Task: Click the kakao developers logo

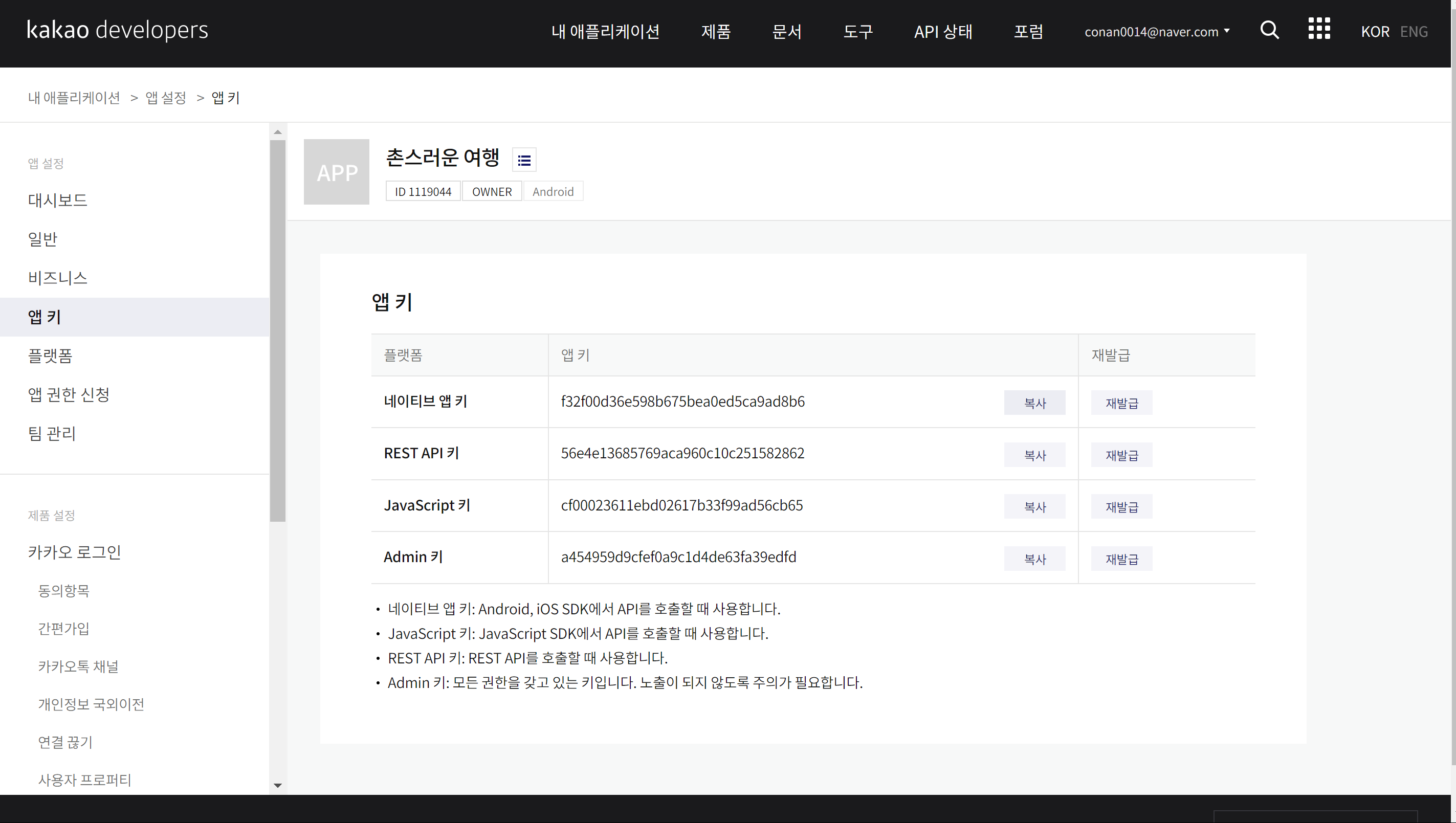Action: [117, 31]
